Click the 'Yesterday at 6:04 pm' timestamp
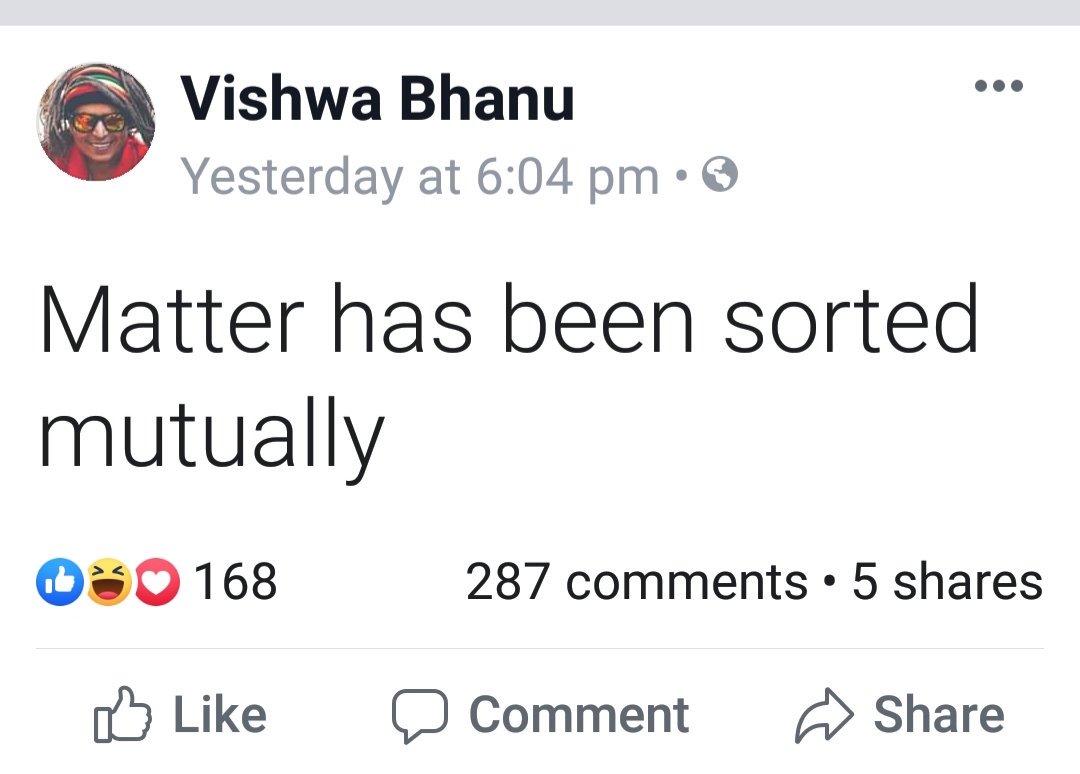This screenshot has width=1080, height=774. tap(420, 178)
